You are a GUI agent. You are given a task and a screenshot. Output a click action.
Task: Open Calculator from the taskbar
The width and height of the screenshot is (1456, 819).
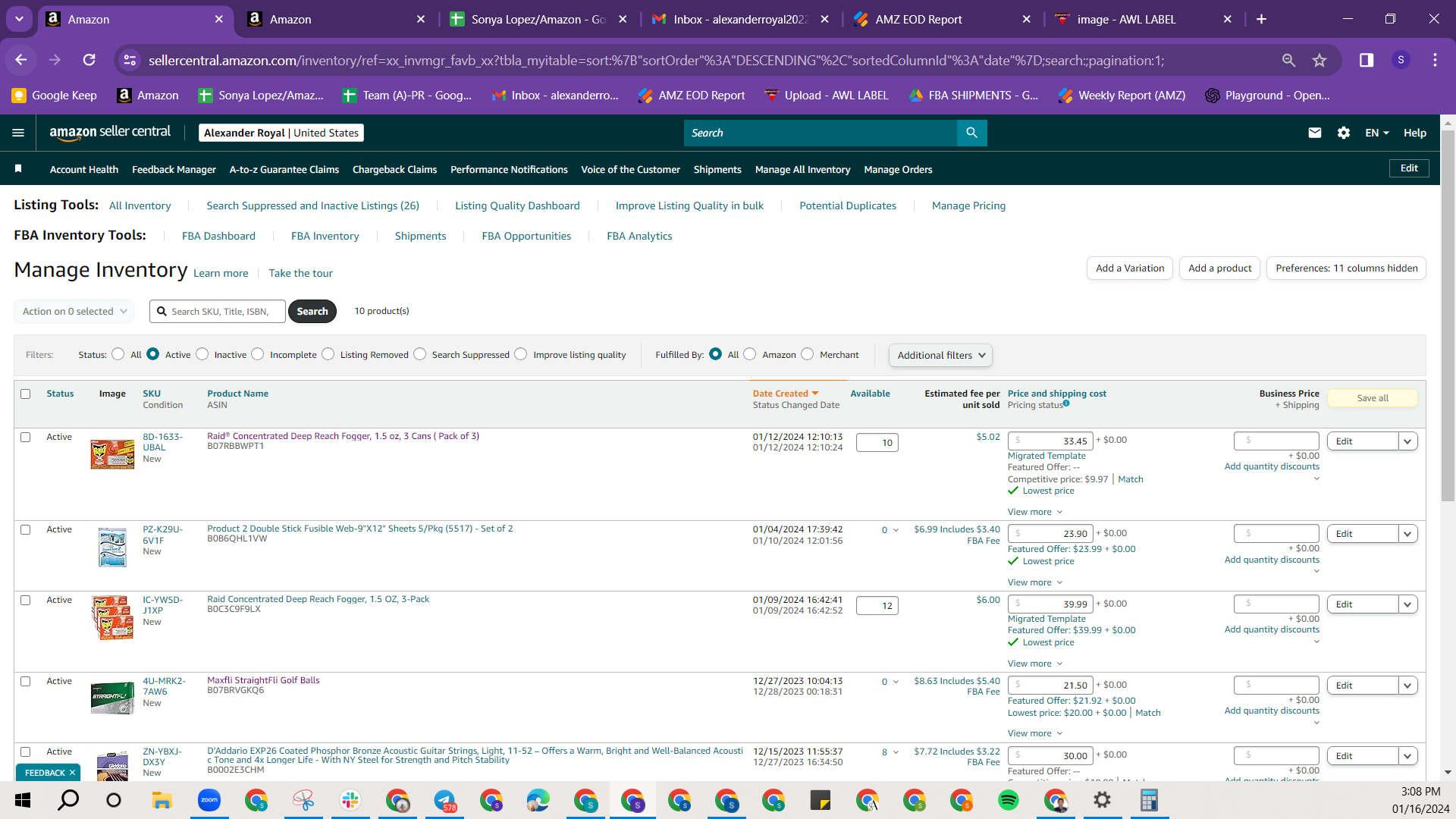1149,800
